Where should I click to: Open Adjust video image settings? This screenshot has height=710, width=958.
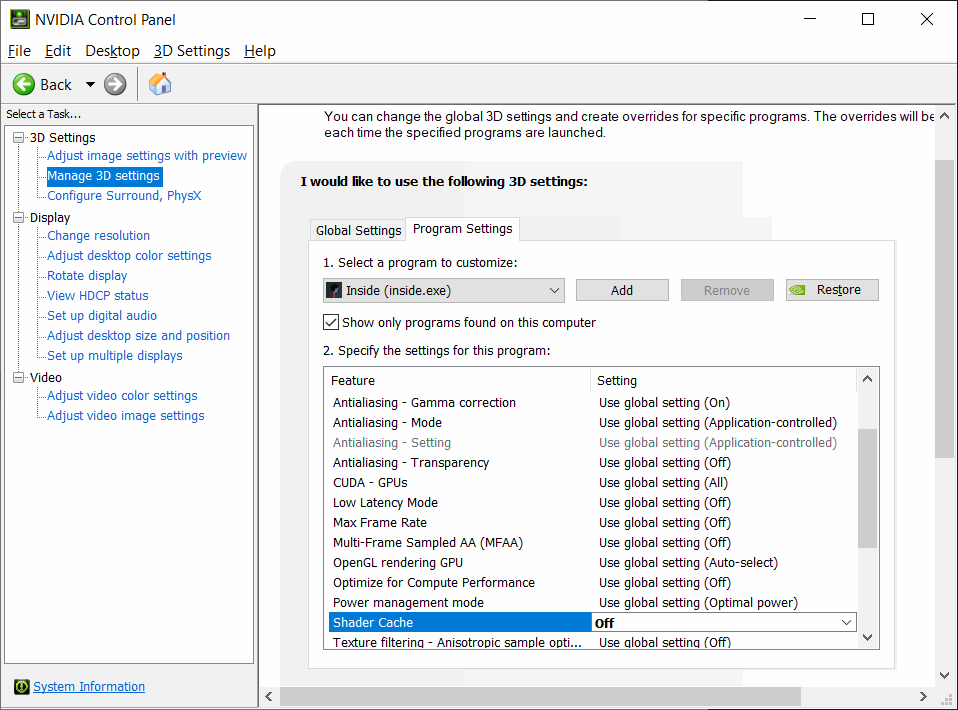pos(126,415)
